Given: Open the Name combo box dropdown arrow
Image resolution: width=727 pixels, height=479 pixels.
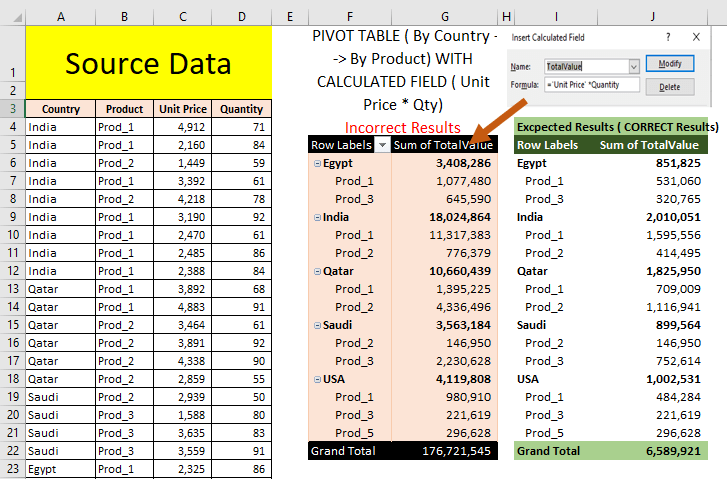Looking at the screenshot, I should 634,67.
